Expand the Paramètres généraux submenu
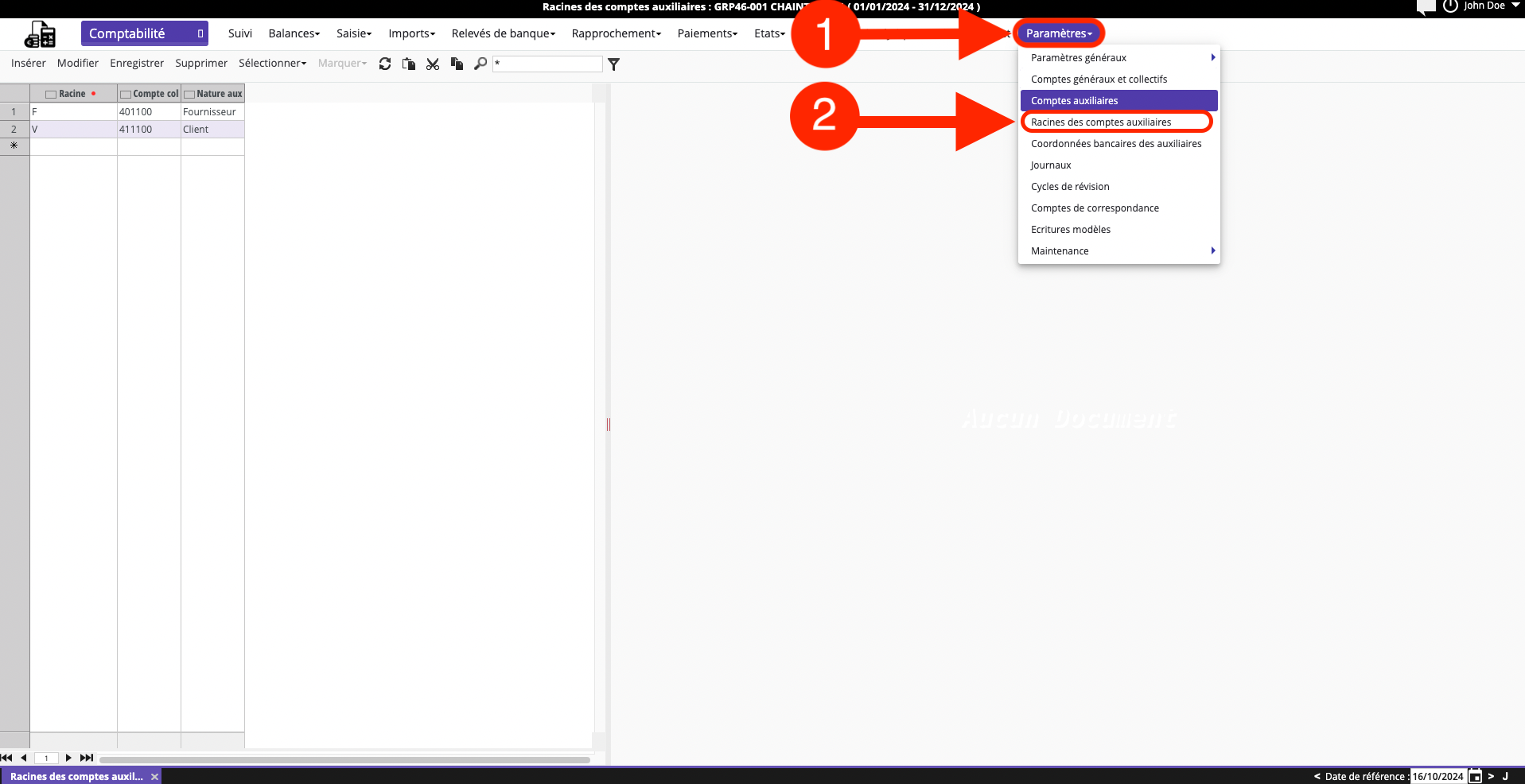 point(1118,57)
